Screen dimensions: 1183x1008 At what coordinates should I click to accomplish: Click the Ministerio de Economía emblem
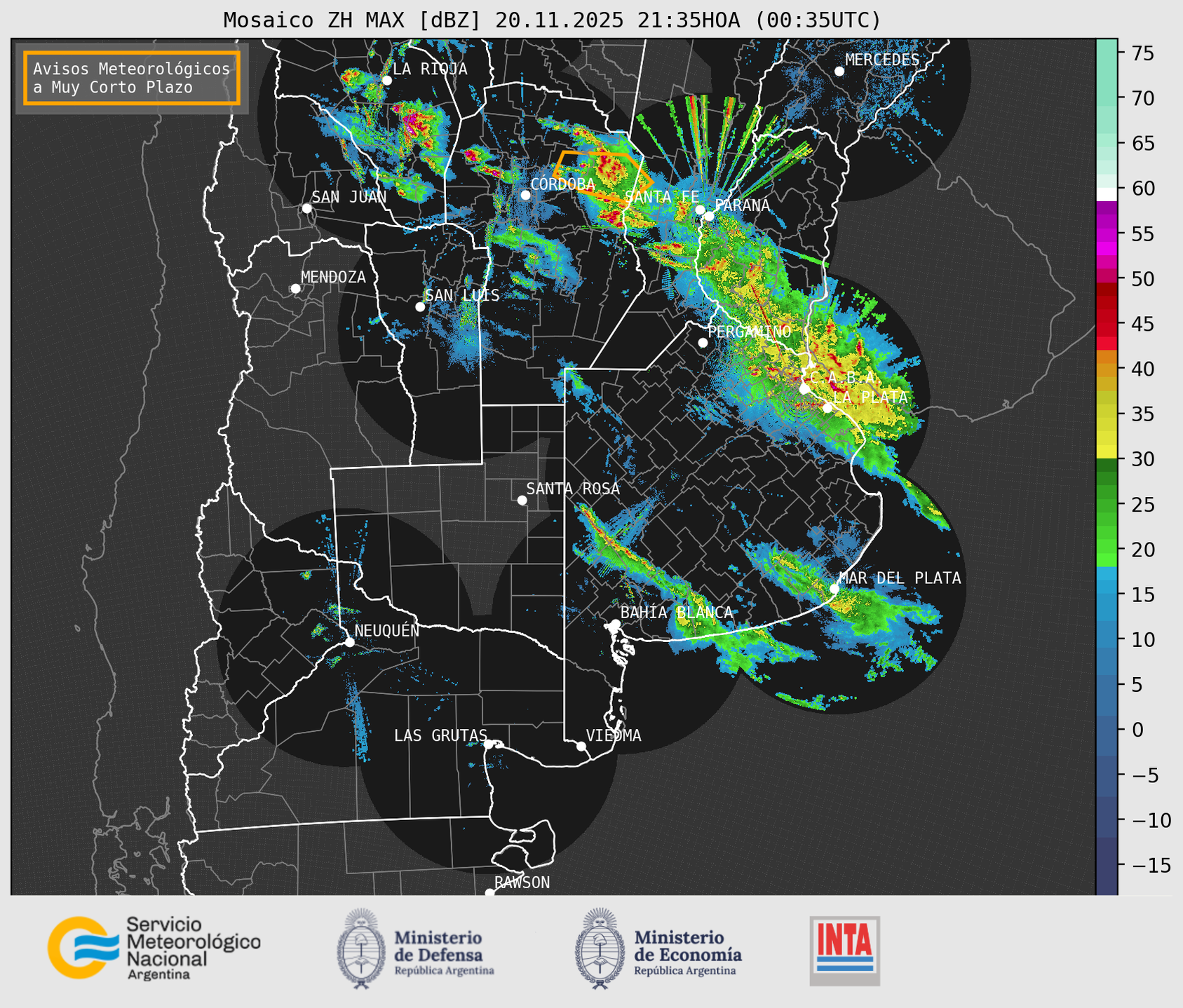(600, 948)
